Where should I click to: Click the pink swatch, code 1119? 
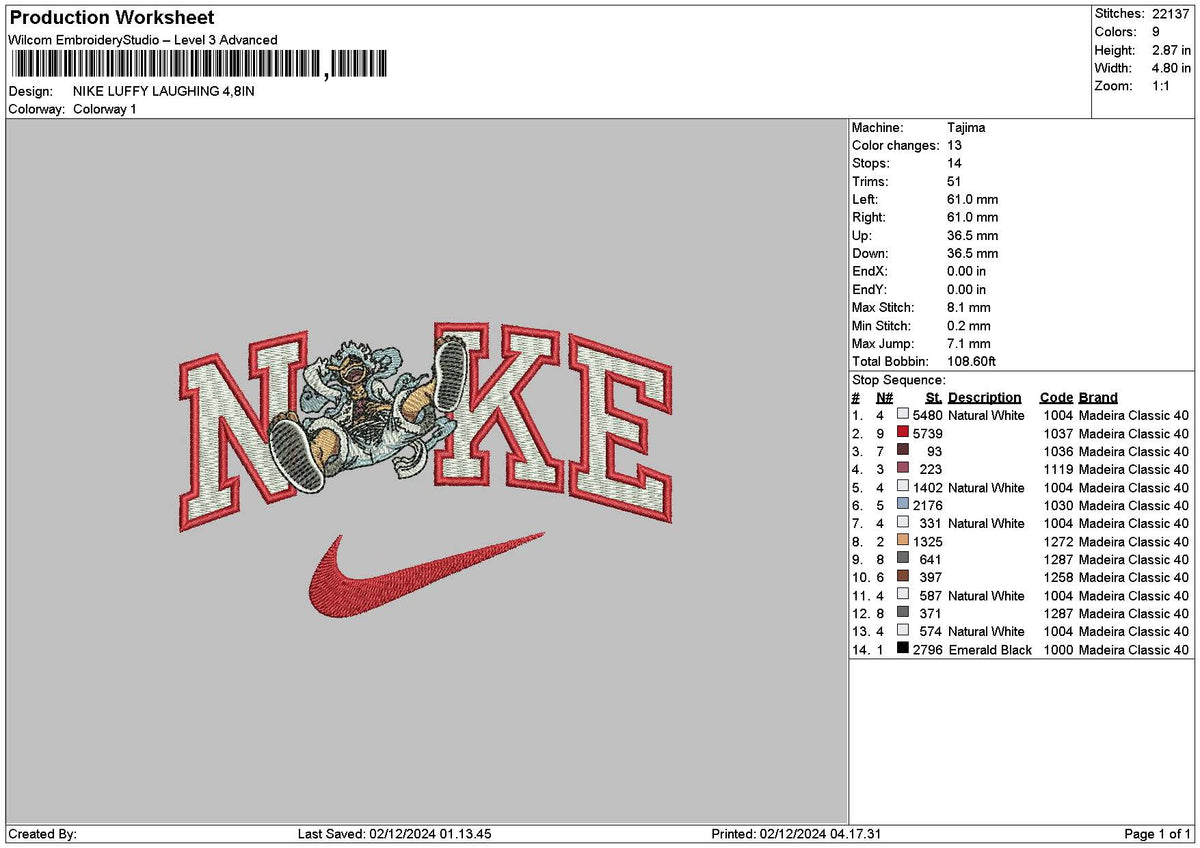click(x=903, y=469)
